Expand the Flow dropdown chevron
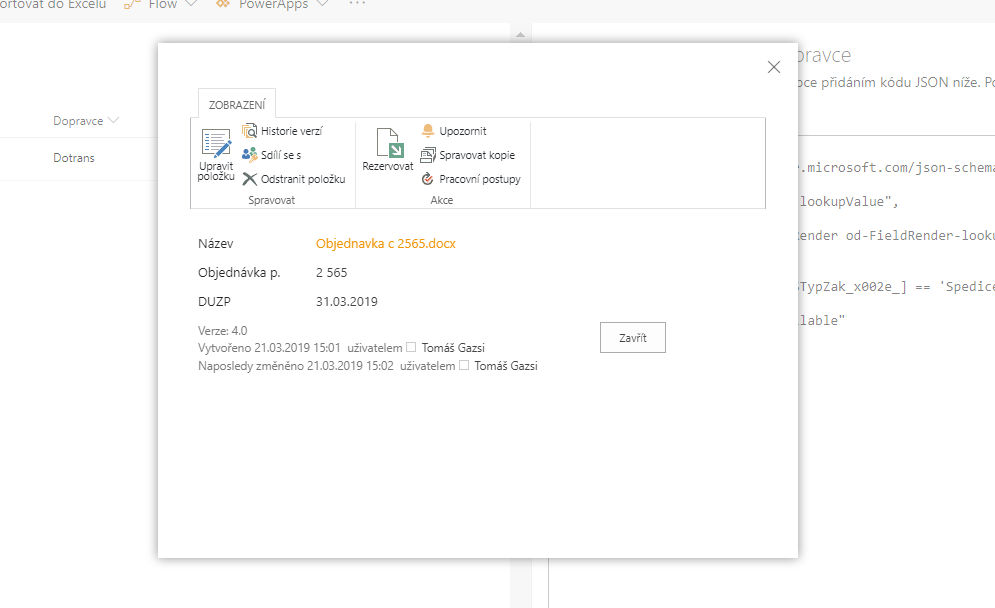The height and width of the screenshot is (608, 995). point(190,4)
